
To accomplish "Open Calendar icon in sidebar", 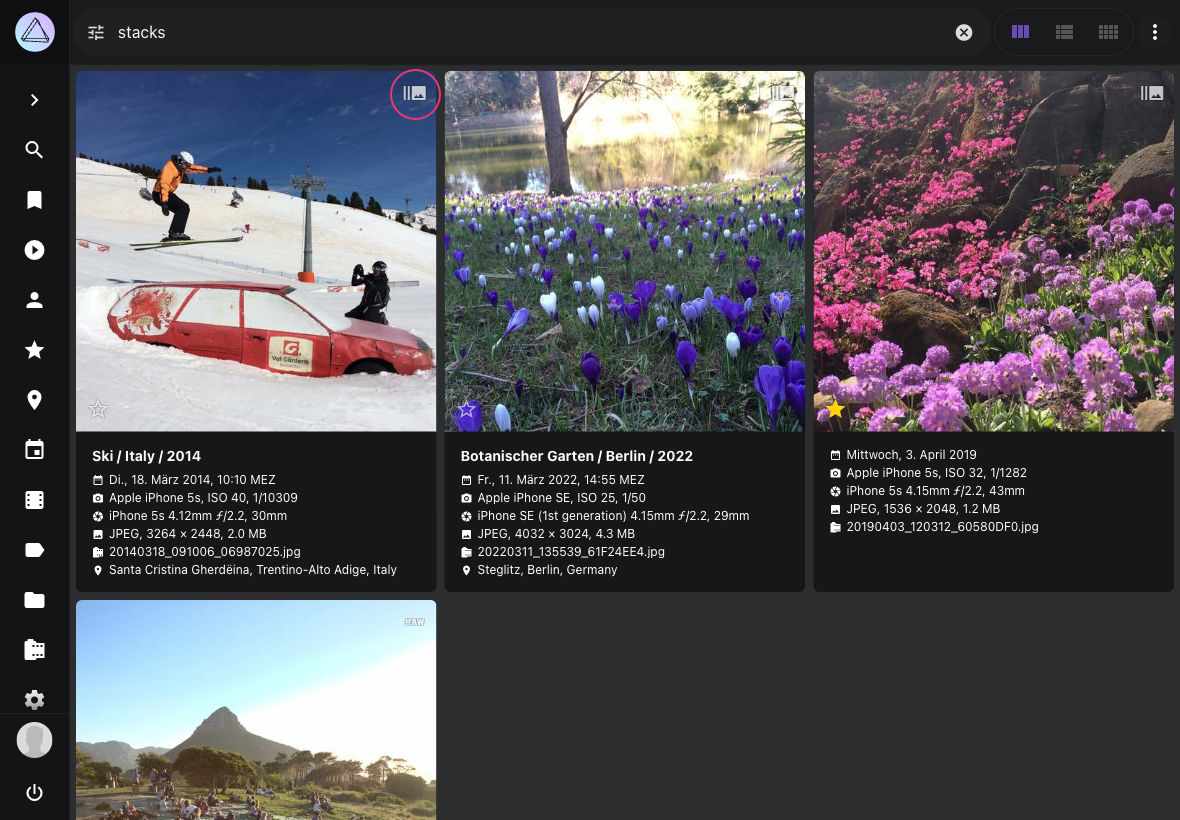I will (x=35, y=450).
